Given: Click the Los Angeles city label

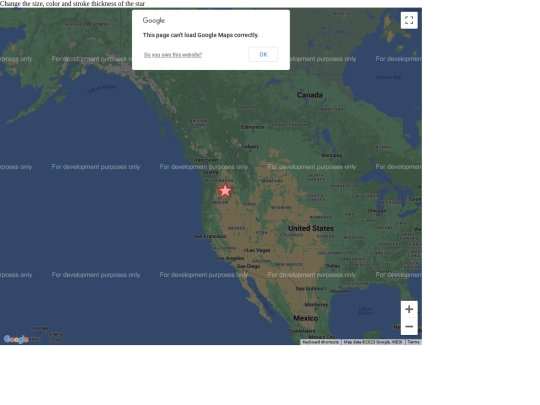Looking at the screenshot, I should 230,258.
